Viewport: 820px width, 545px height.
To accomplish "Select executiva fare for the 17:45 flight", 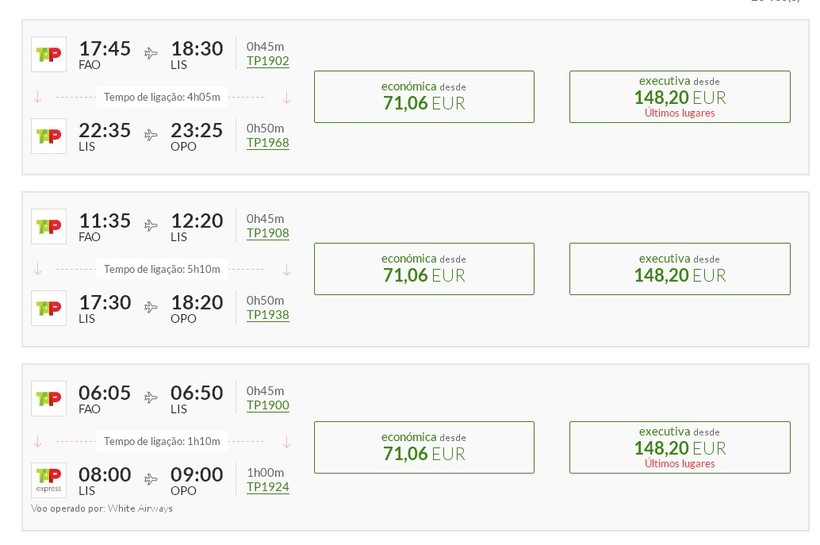I will (679, 96).
